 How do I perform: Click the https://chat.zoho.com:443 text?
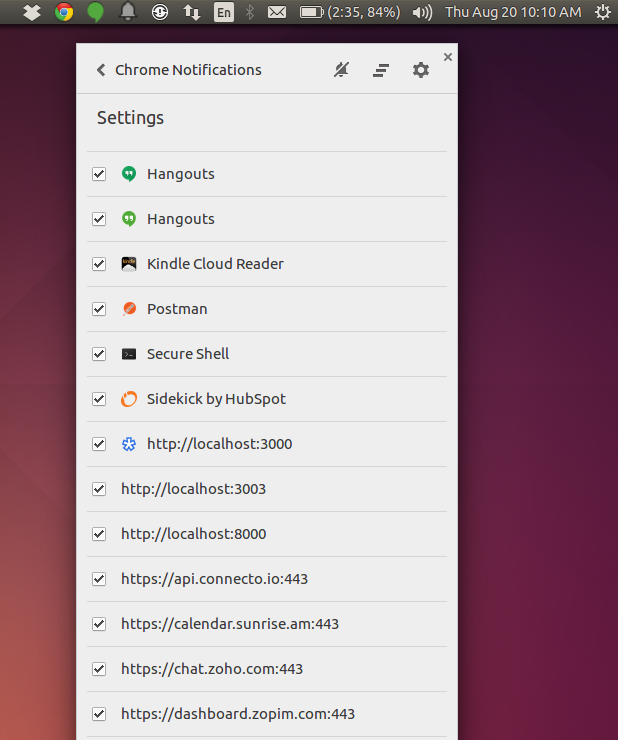(212, 669)
